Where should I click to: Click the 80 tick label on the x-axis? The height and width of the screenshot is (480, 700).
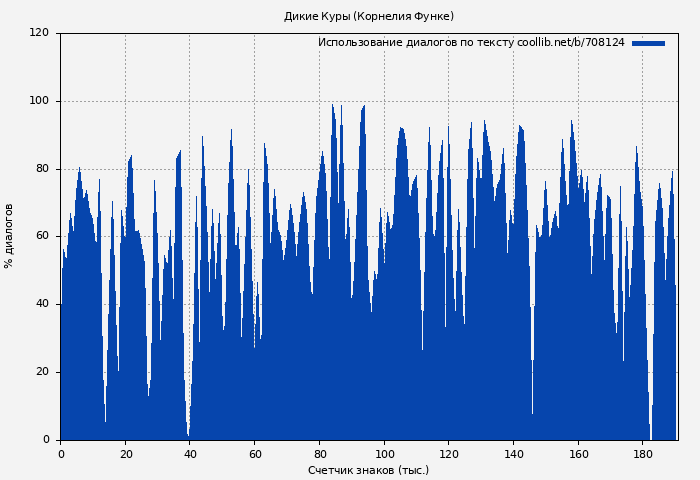pyautogui.click(x=320, y=454)
